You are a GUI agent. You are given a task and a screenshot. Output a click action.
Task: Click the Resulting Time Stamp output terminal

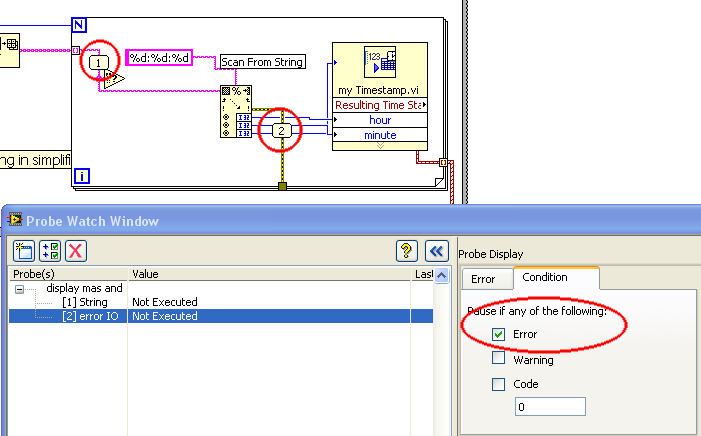pos(380,105)
